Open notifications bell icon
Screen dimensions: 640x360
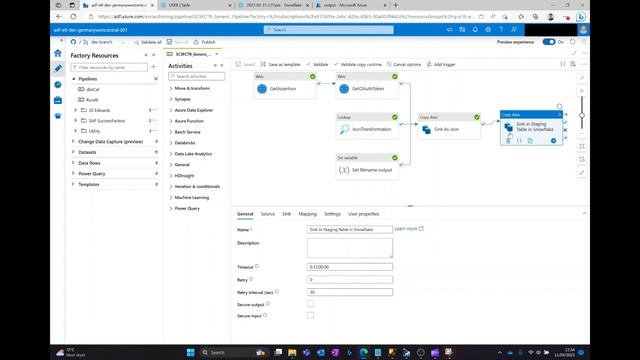tap(475, 30)
